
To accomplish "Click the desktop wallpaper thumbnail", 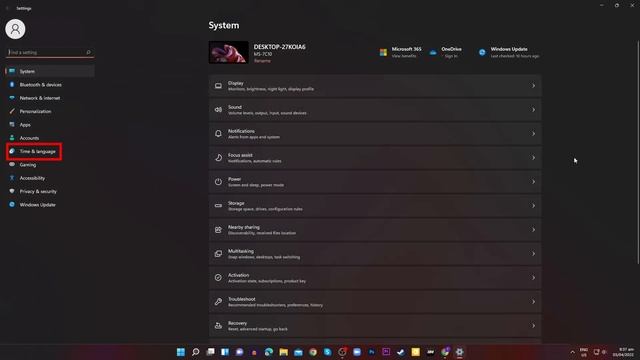I will tap(229, 52).
